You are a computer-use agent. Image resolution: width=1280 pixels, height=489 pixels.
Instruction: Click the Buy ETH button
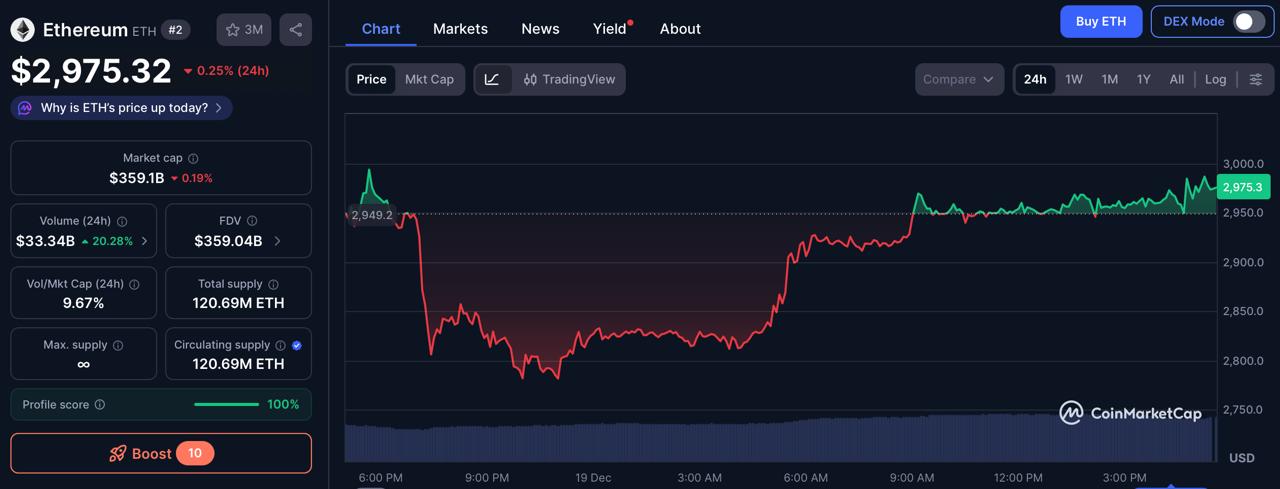point(1101,21)
